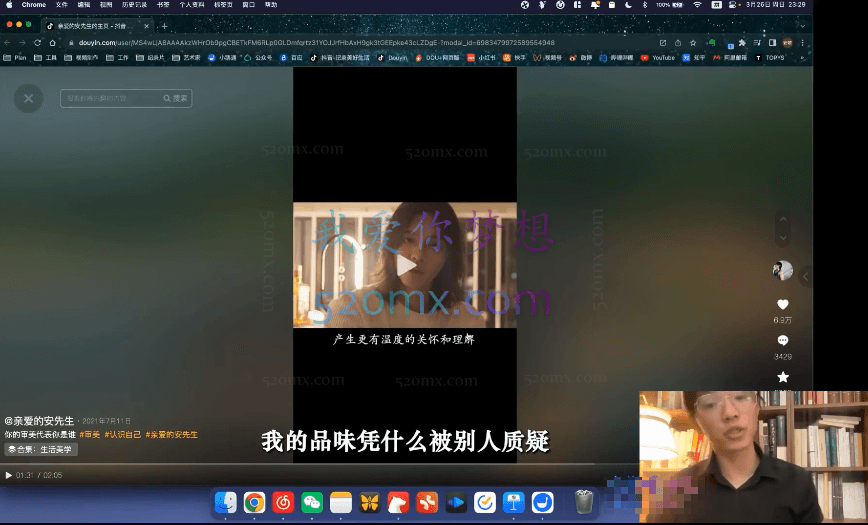Open the 艺术家 bookmarks folder

pos(187,58)
